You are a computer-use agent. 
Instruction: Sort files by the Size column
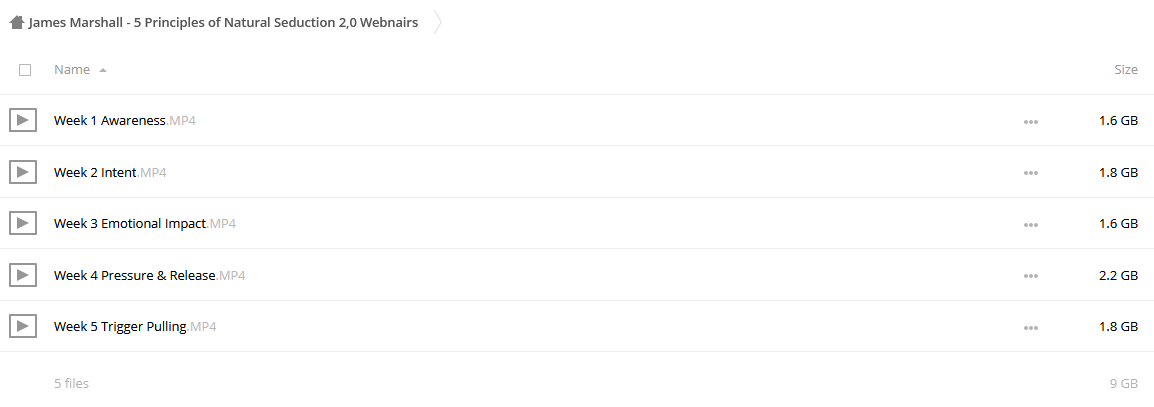(1125, 69)
